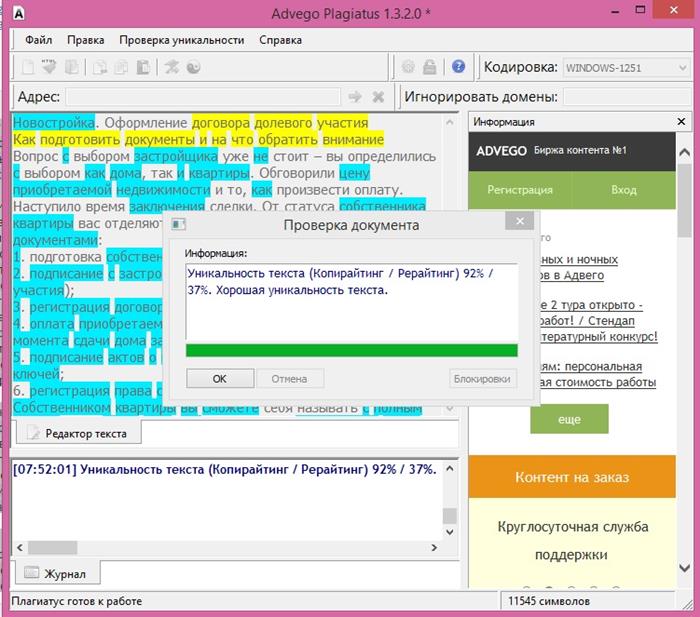The height and width of the screenshot is (617, 700).
Task: Click the dialog Информация result text box
Action: 352,302
